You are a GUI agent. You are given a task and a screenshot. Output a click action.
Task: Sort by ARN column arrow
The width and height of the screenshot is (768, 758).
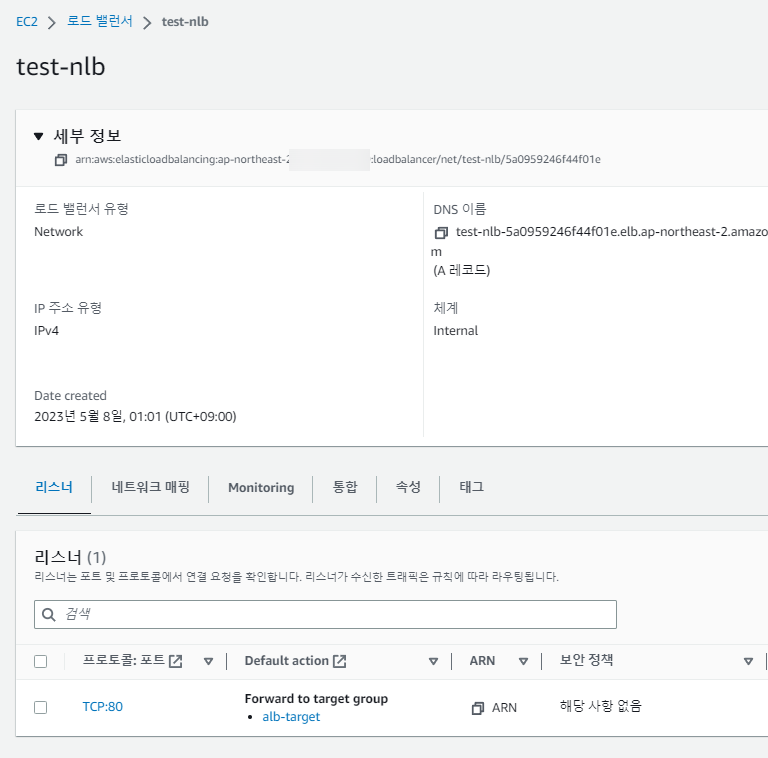coord(523,662)
